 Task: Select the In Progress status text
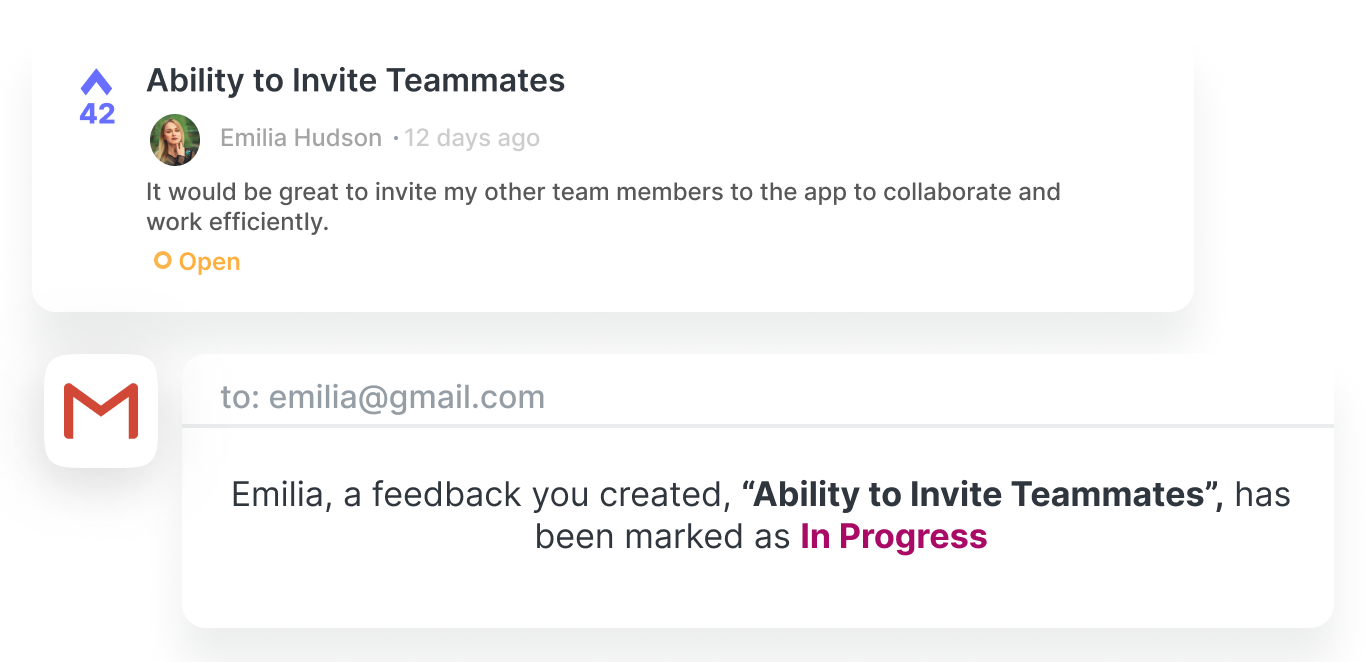tap(894, 537)
